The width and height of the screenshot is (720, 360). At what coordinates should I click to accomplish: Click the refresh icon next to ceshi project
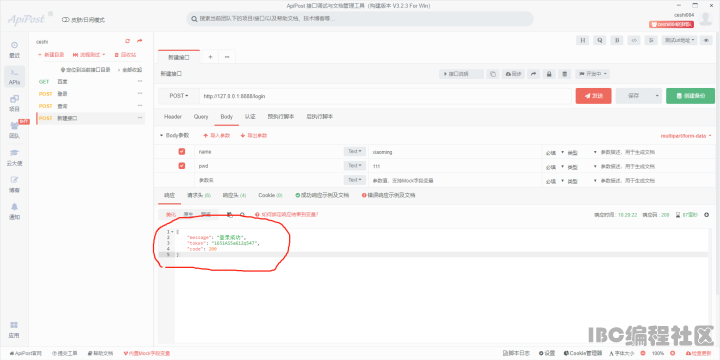coord(128,41)
